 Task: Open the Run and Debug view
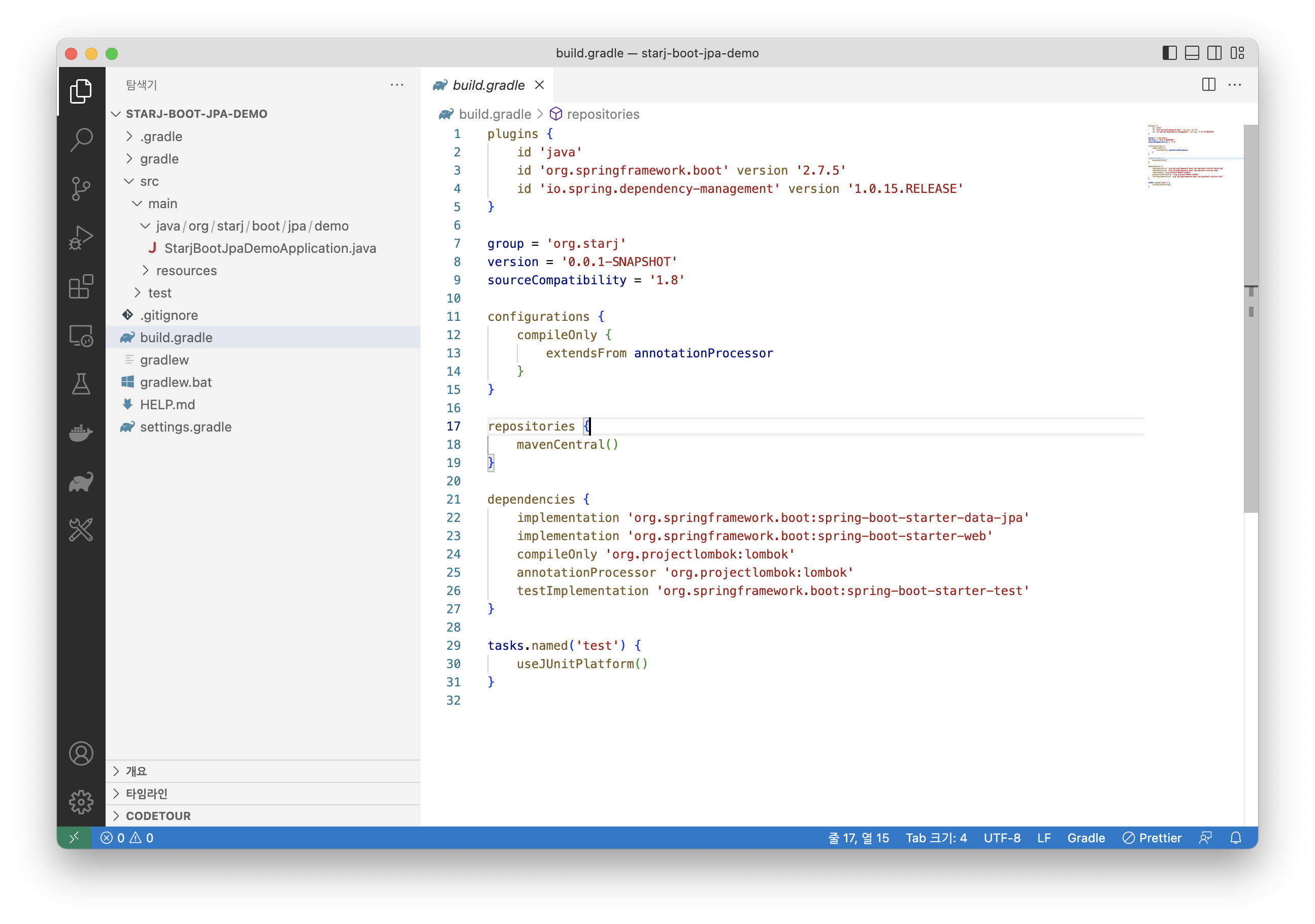pos(81,237)
